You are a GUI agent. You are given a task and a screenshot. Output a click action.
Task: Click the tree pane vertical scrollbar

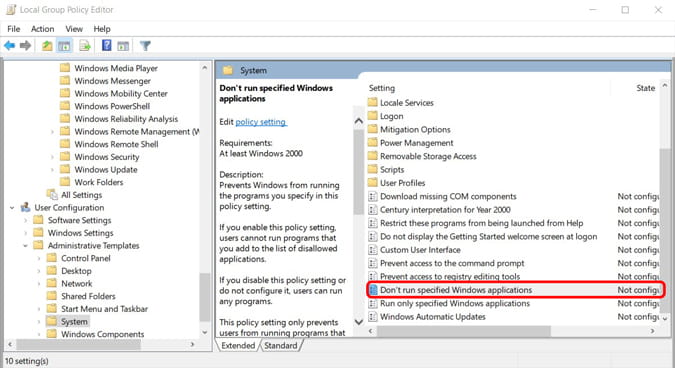[204, 297]
